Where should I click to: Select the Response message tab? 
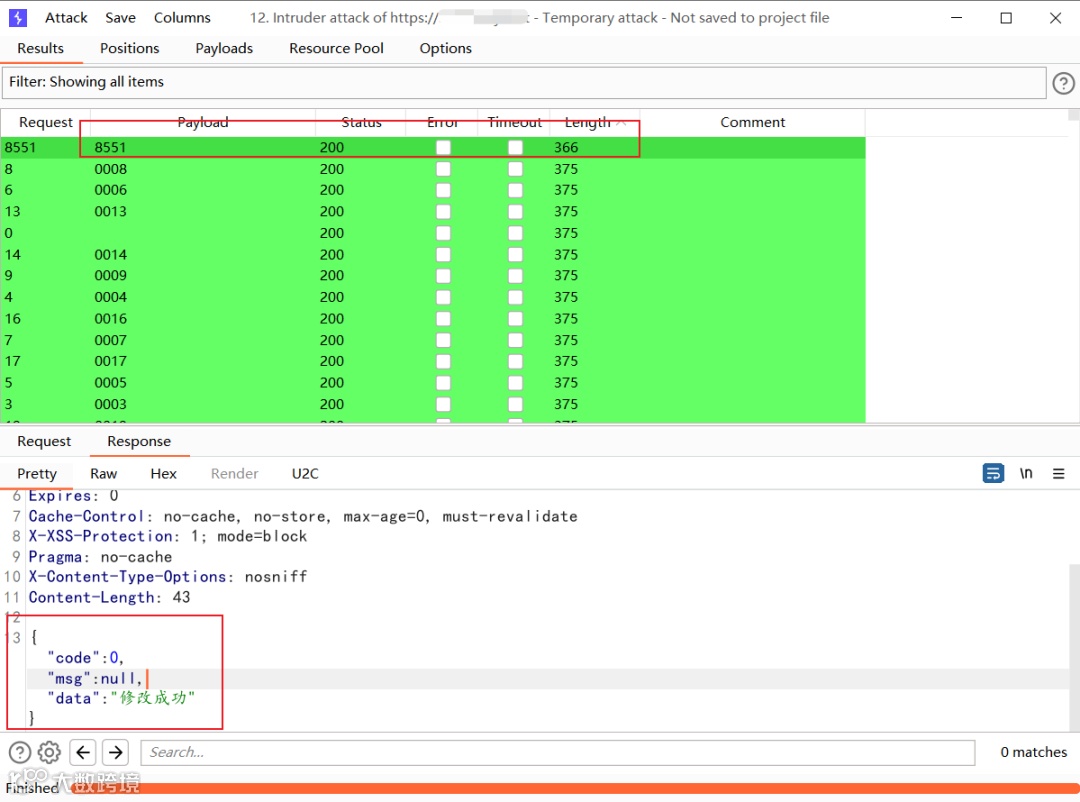139,441
